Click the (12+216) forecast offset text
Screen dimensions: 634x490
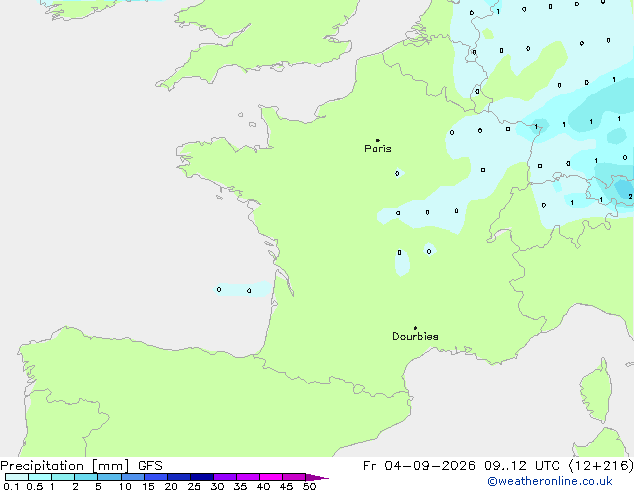[x=601, y=466]
